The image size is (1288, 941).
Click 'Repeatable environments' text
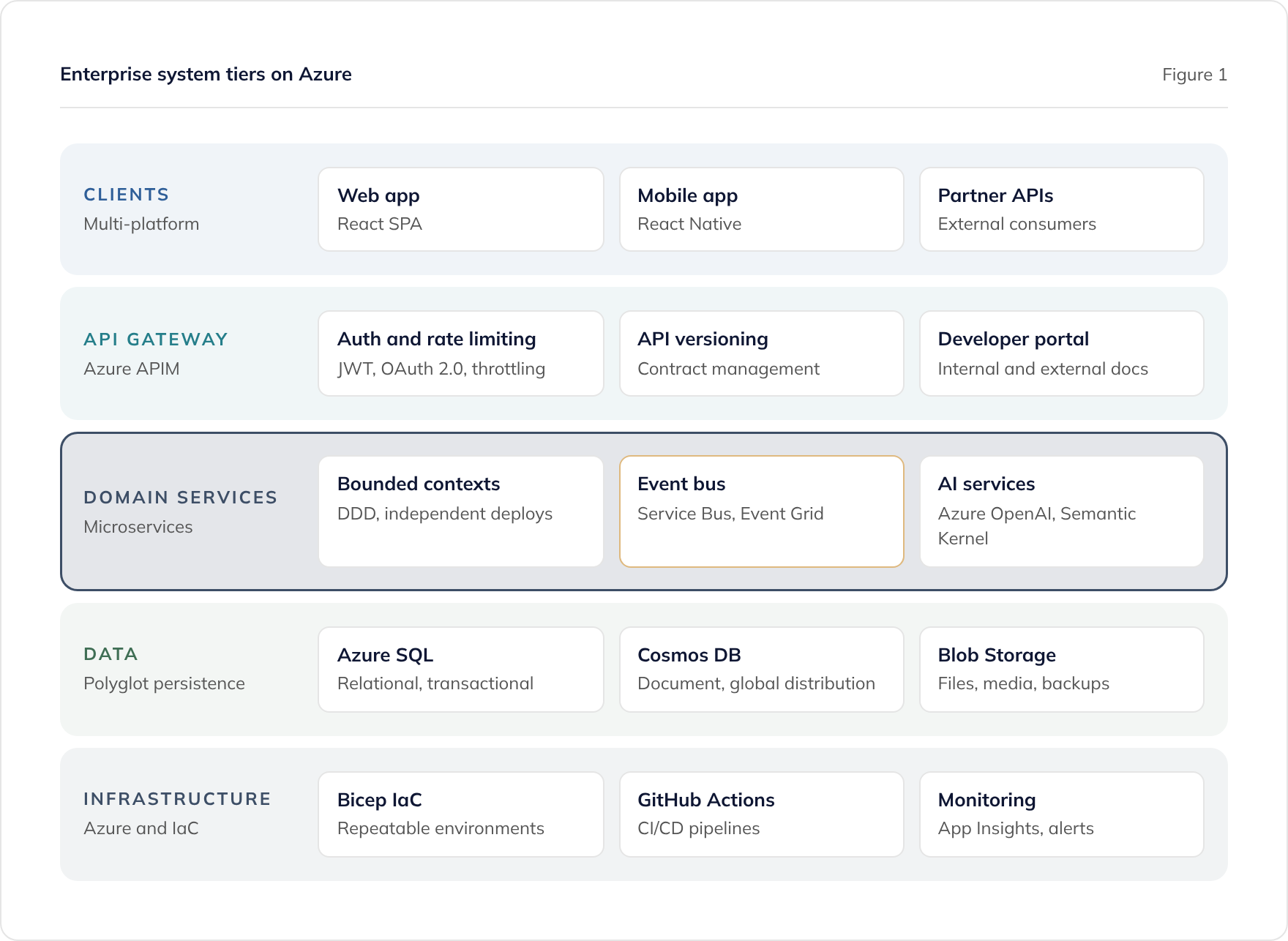pyautogui.click(x=441, y=828)
